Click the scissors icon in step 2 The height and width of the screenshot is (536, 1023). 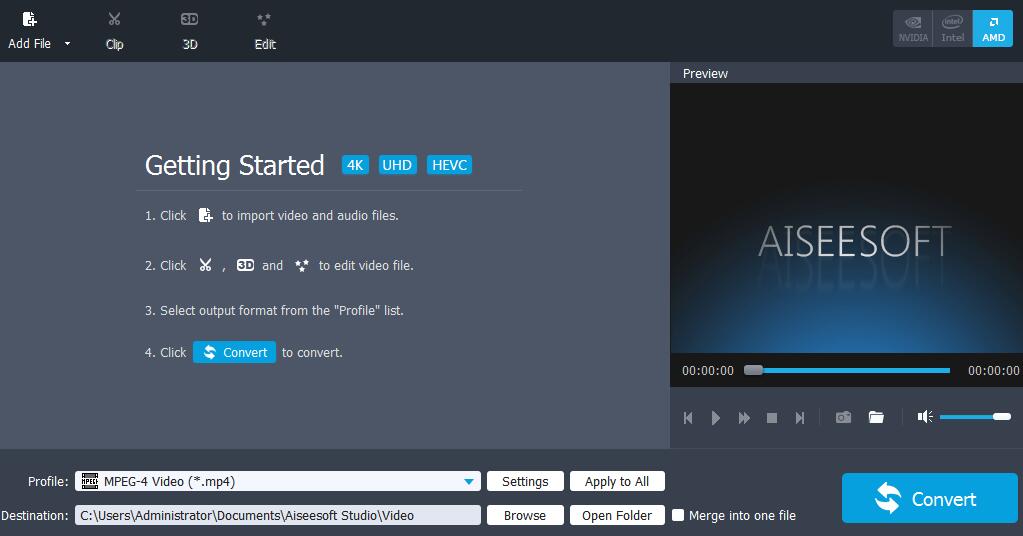pos(206,265)
